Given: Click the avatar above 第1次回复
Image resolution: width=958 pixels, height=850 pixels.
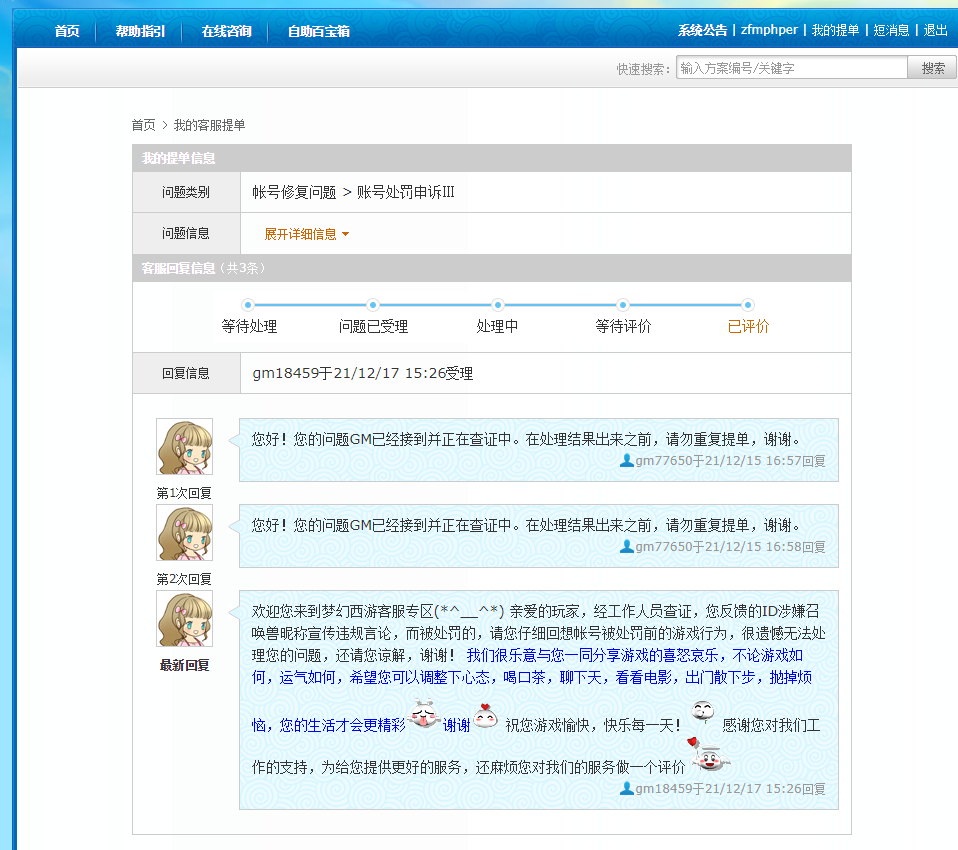Looking at the screenshot, I should (185, 447).
